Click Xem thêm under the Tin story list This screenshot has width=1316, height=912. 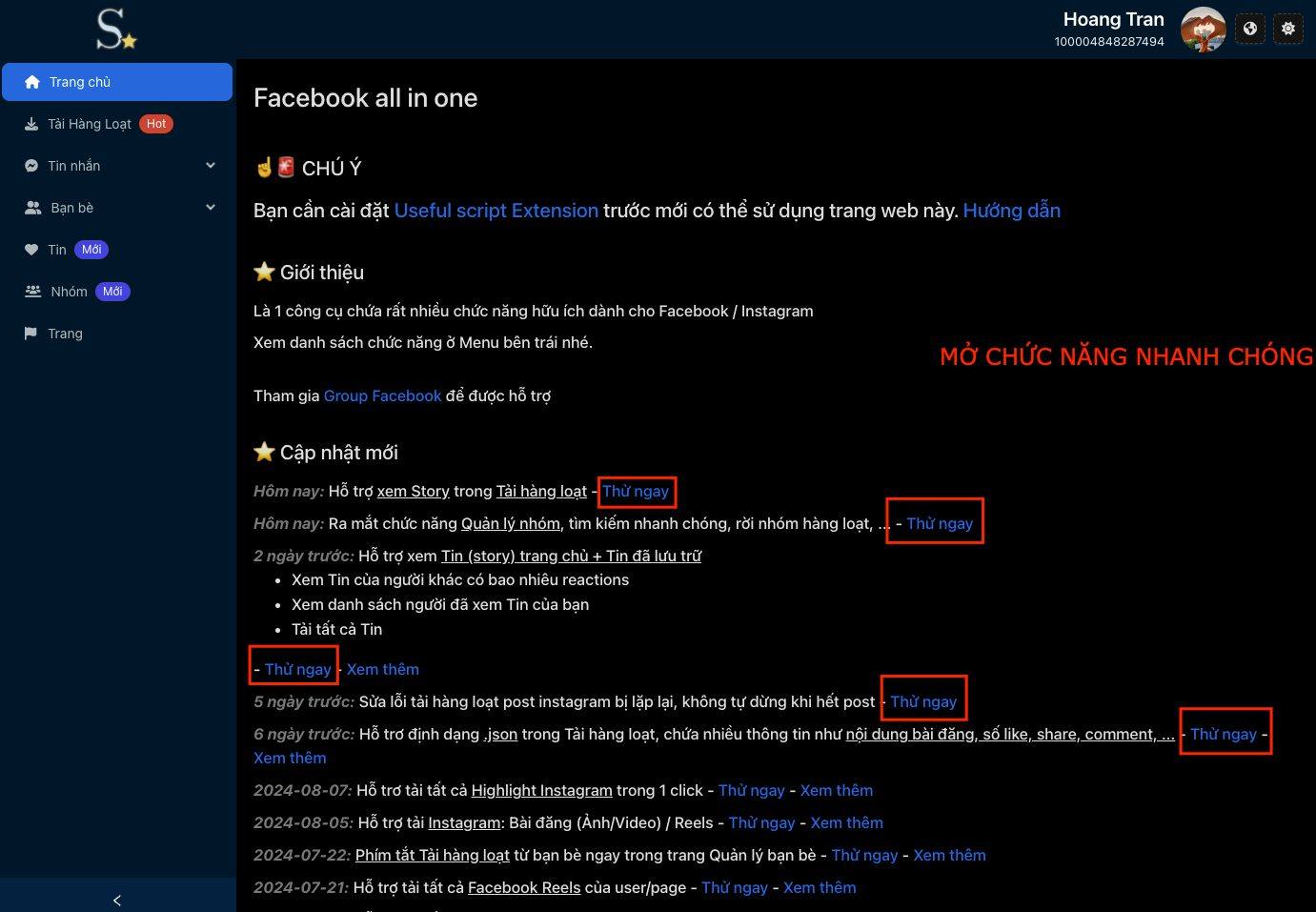pyautogui.click(x=383, y=669)
